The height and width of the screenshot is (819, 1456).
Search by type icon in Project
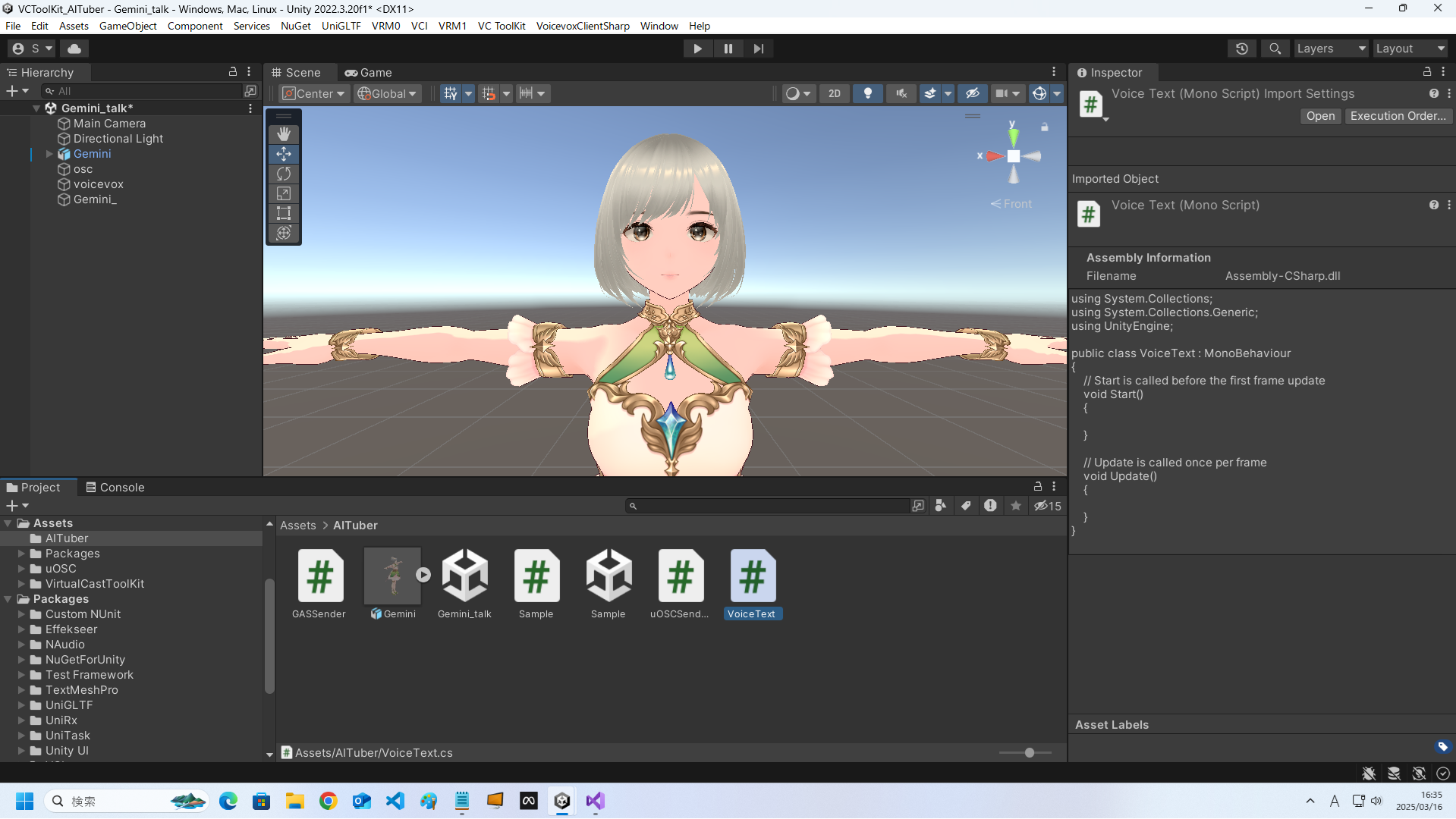pyautogui.click(x=941, y=506)
